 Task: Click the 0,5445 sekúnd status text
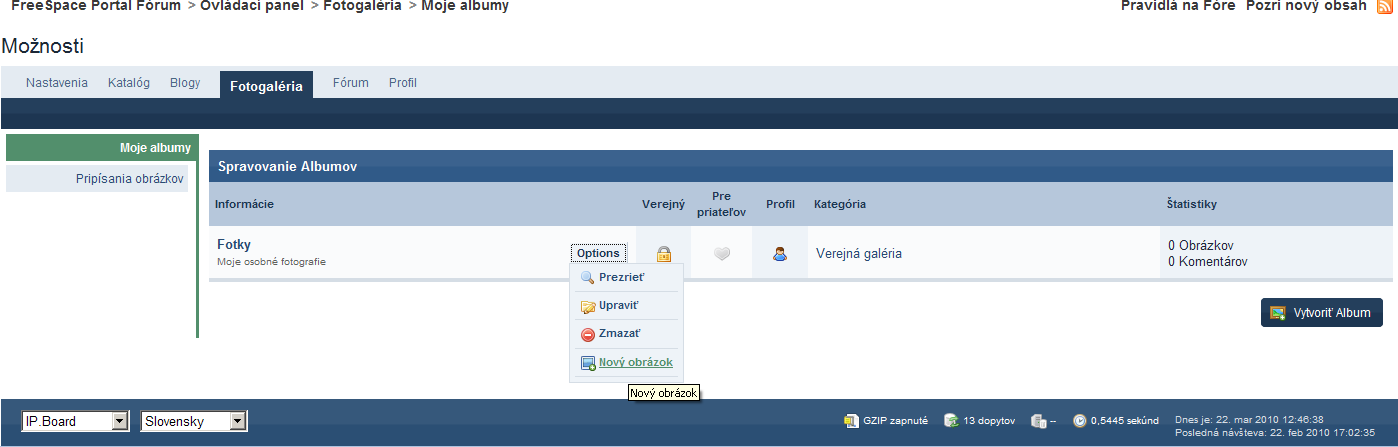coord(1125,421)
